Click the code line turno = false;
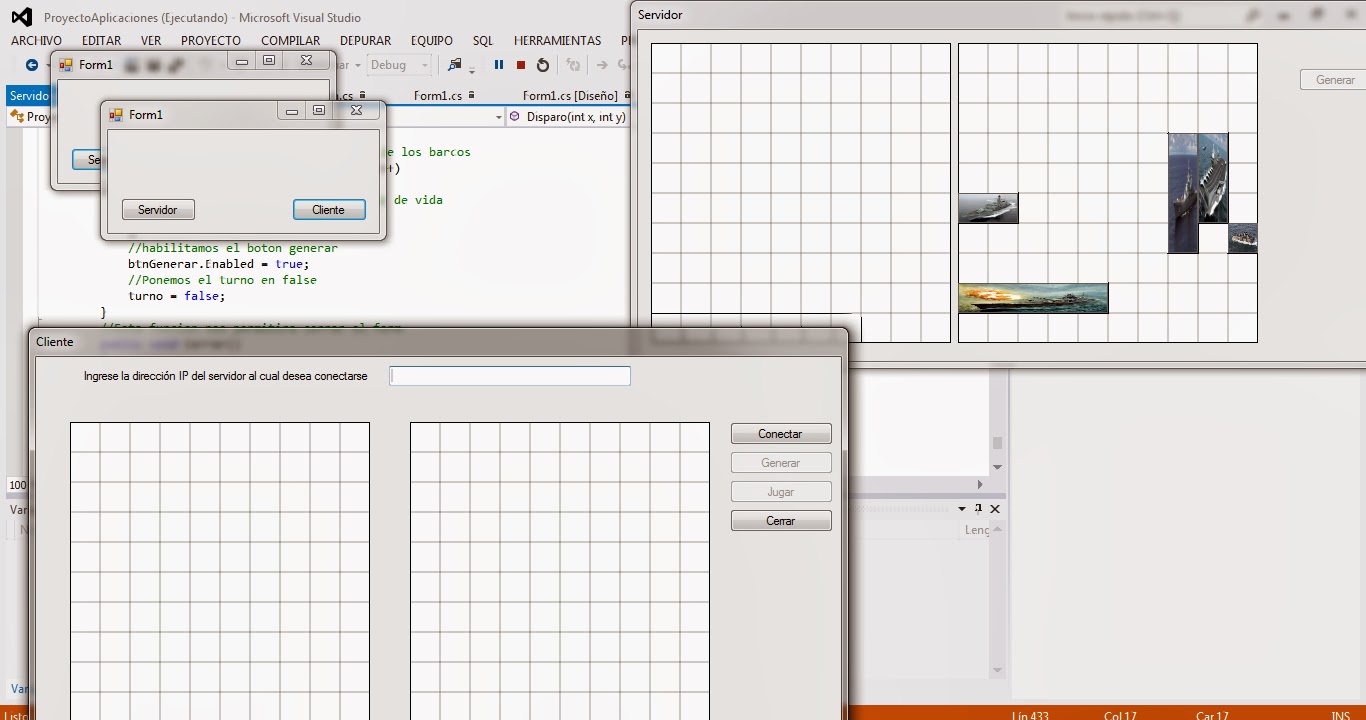Viewport: 1366px width, 720px height. pyautogui.click(x=177, y=296)
